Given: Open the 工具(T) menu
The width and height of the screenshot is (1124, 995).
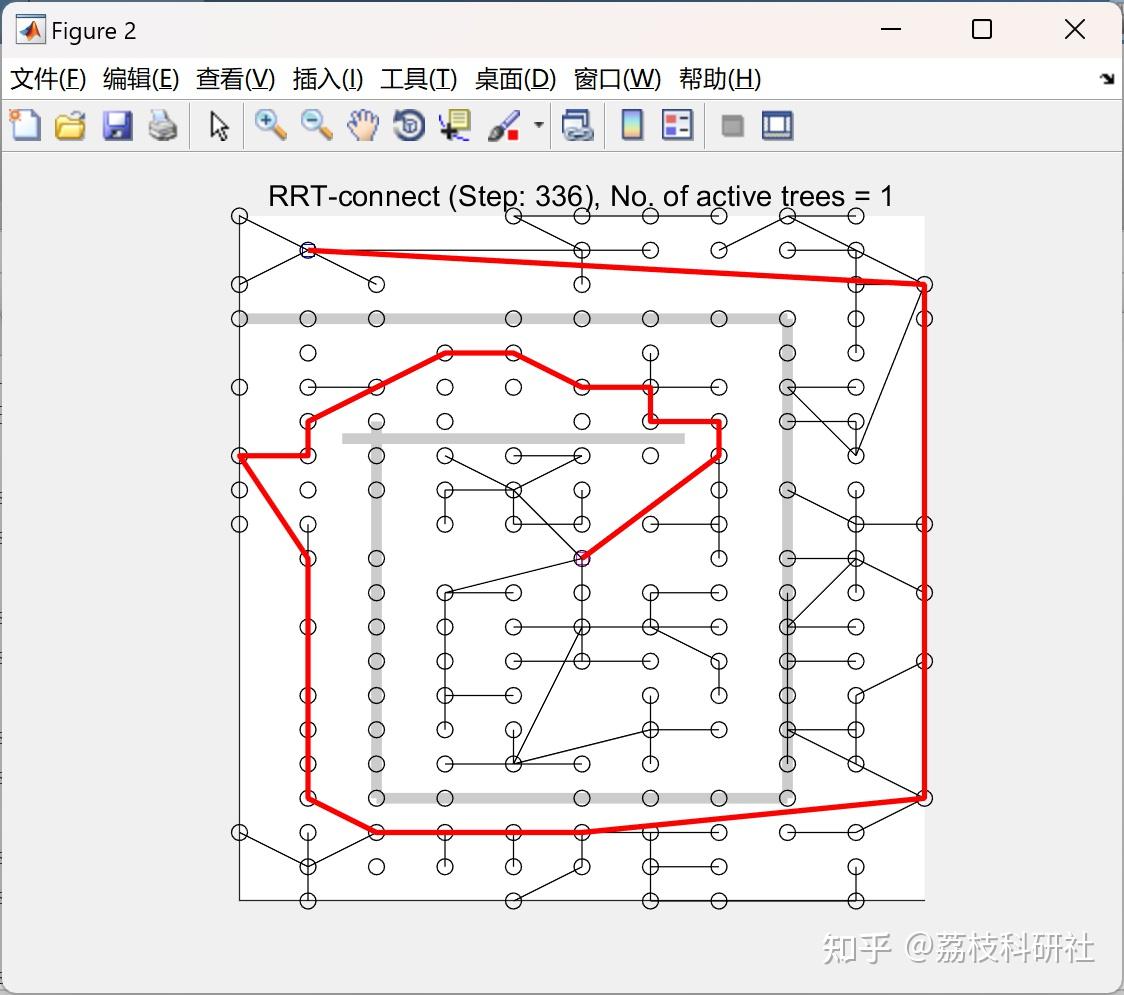Looking at the screenshot, I should (x=418, y=79).
